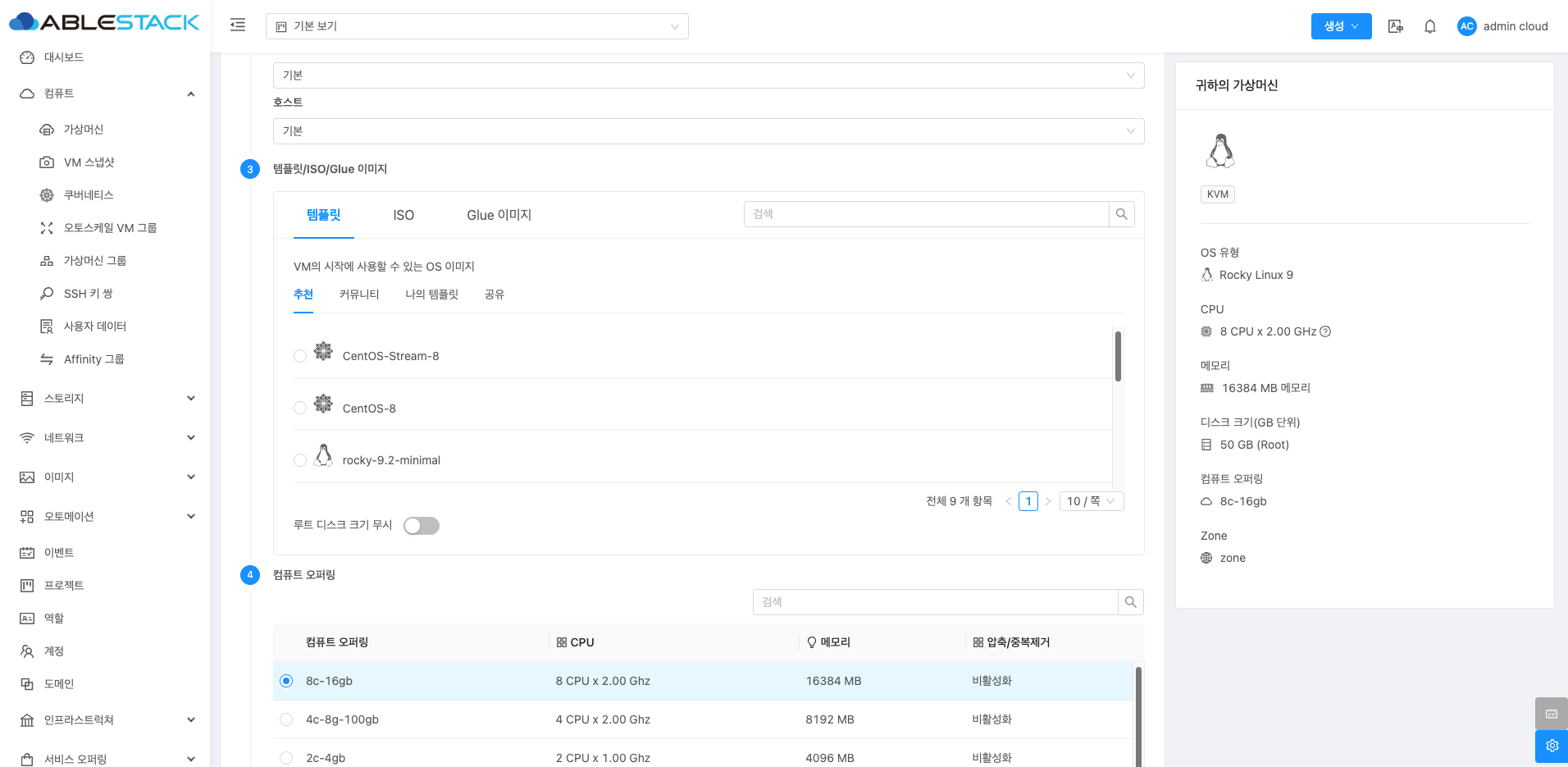1568x767 pixels.
Task: Click the ABLESTACK logo
Action: pos(104,22)
